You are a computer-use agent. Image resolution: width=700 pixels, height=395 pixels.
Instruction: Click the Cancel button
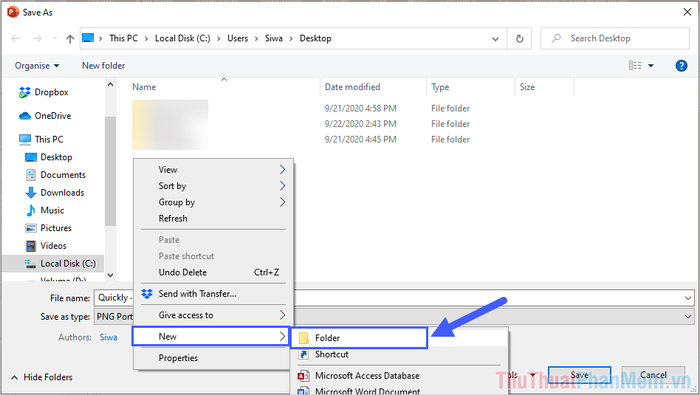coord(653,375)
